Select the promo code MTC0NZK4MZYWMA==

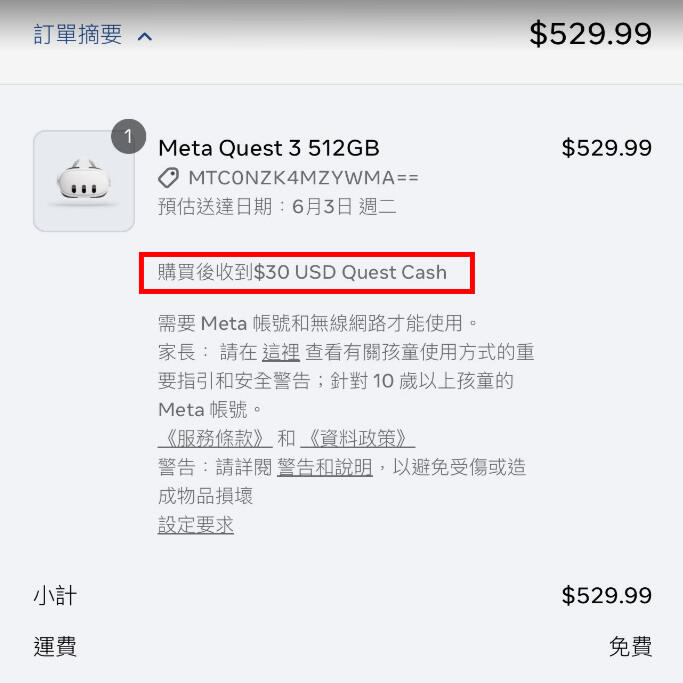point(303,178)
